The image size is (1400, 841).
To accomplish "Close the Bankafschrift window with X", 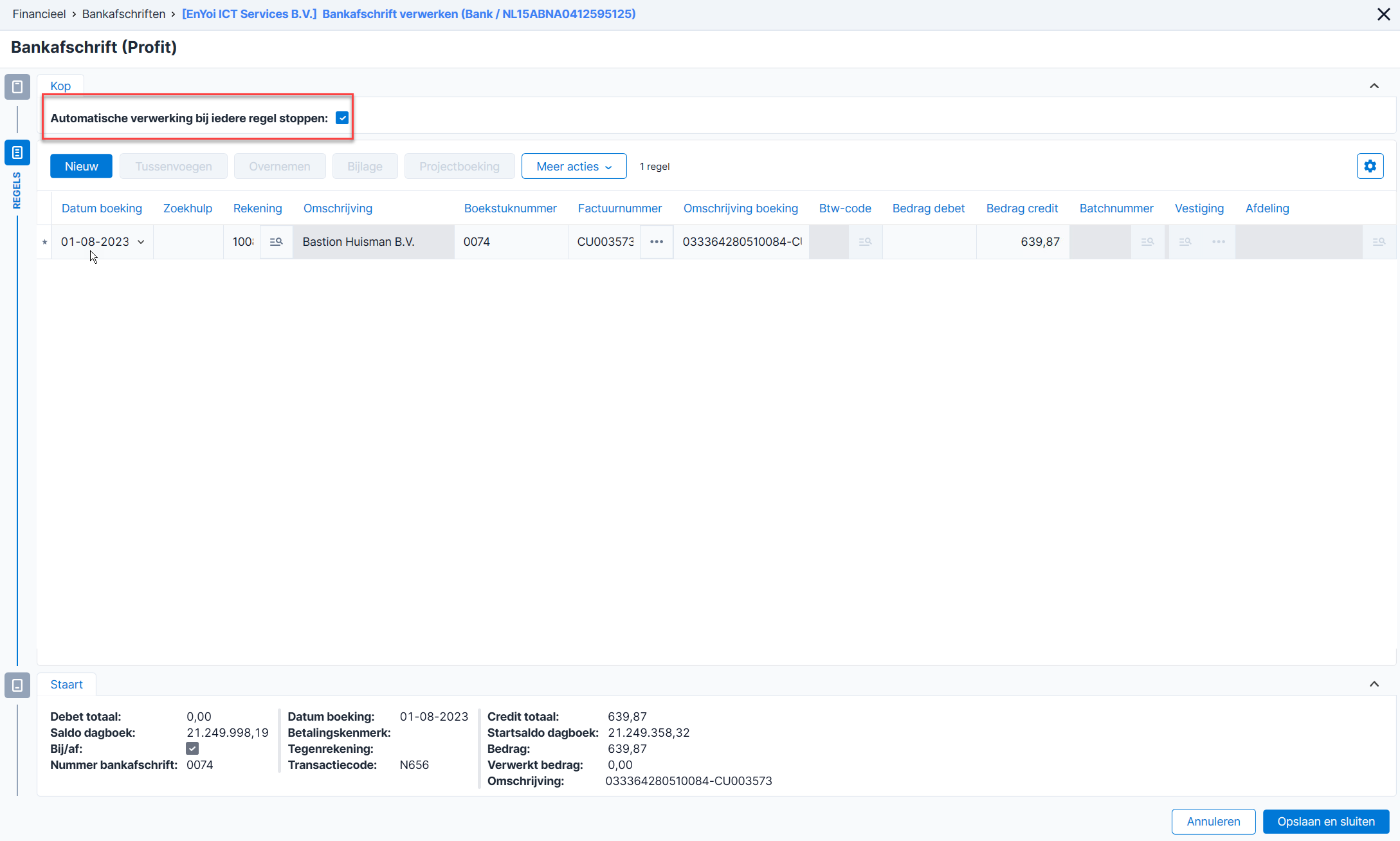I will coord(1383,14).
